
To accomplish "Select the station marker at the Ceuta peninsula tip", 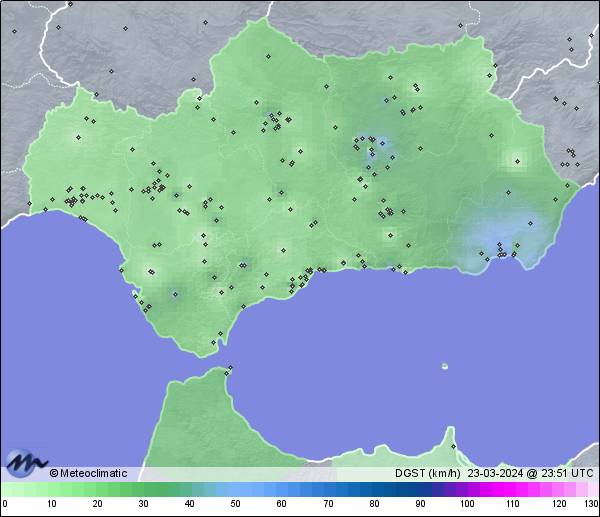I will tap(230, 369).
